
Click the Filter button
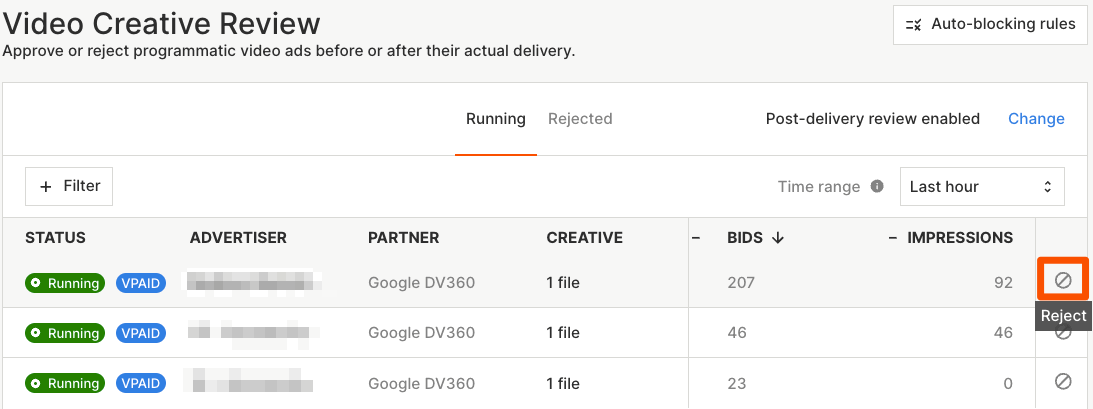pyautogui.click(x=69, y=186)
